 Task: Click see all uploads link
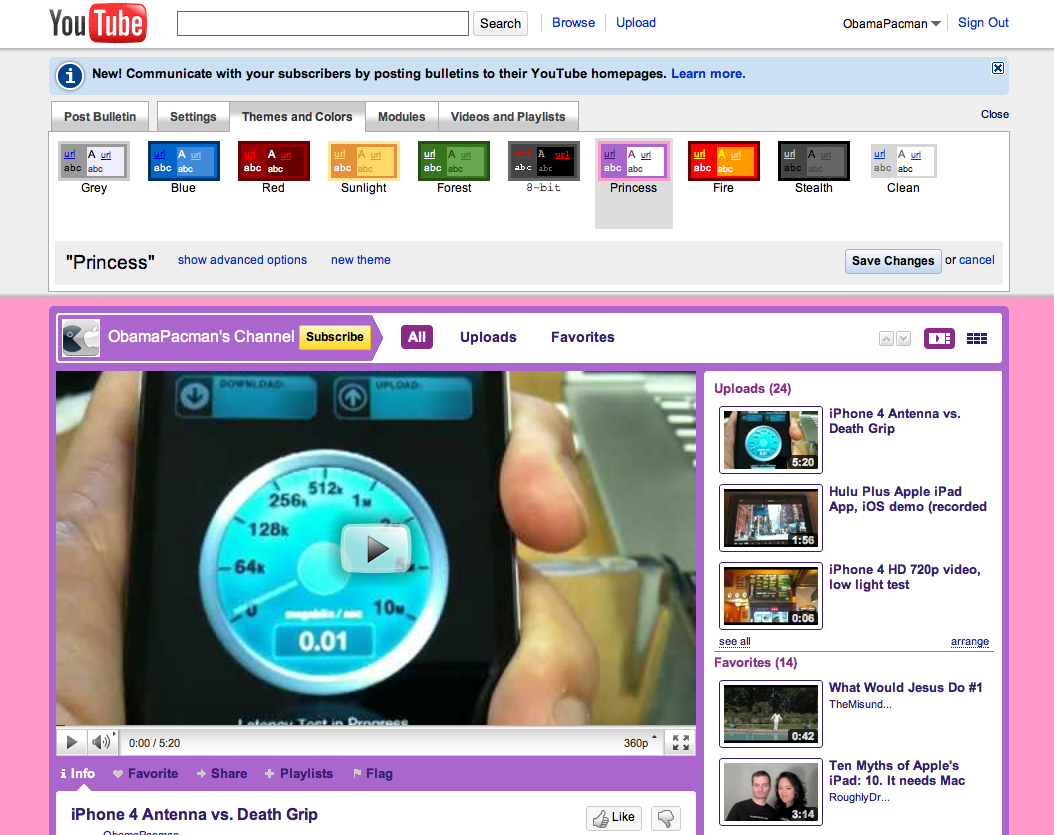734,641
